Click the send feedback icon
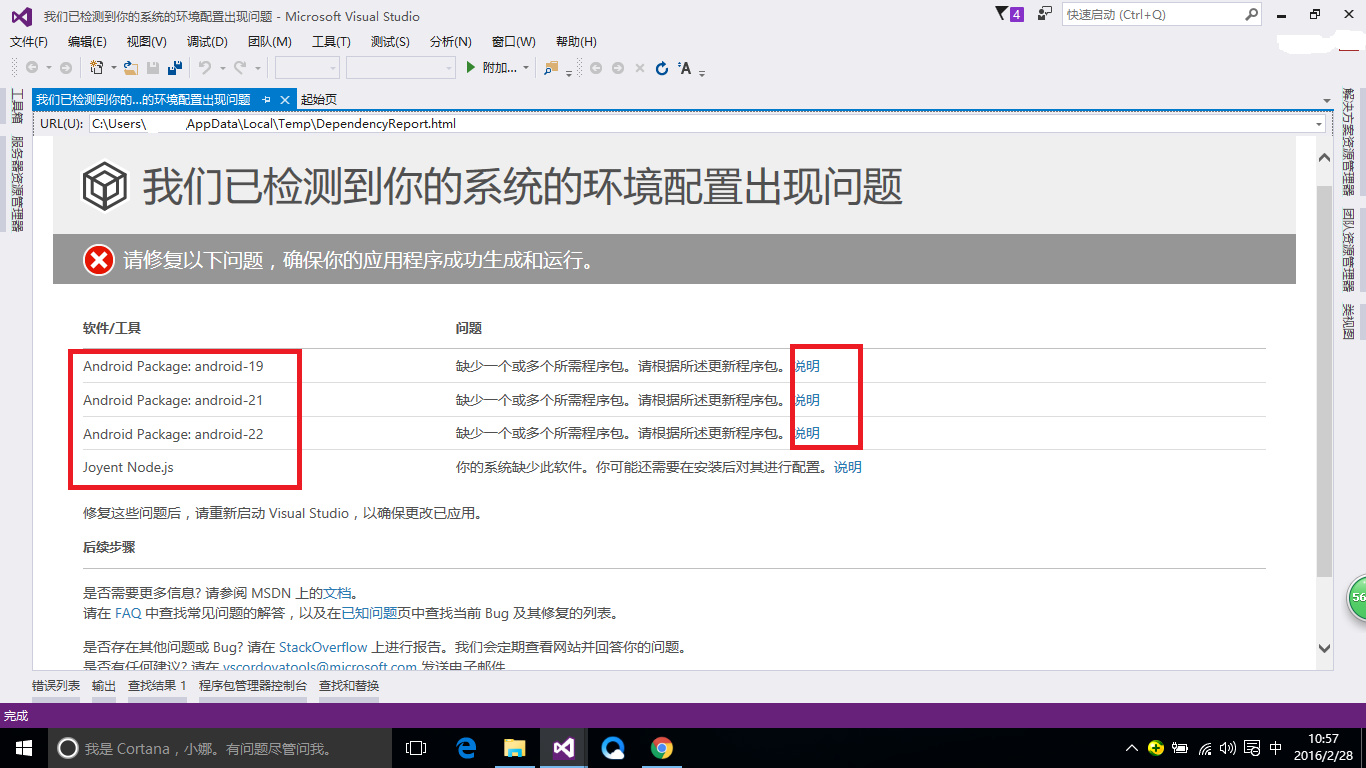This screenshot has width=1366, height=768. 1045,14
